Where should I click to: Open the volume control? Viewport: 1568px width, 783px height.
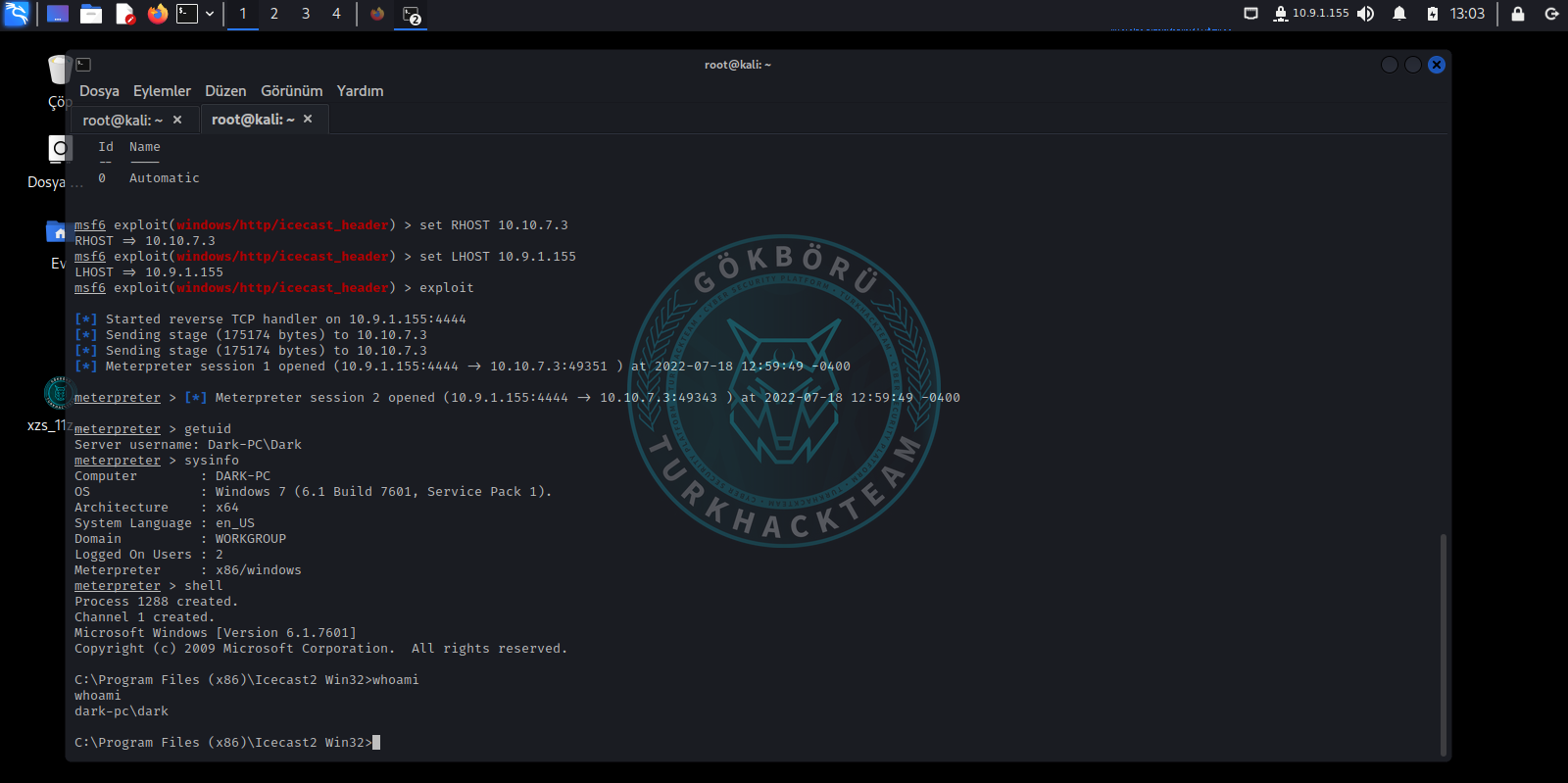[x=1365, y=14]
